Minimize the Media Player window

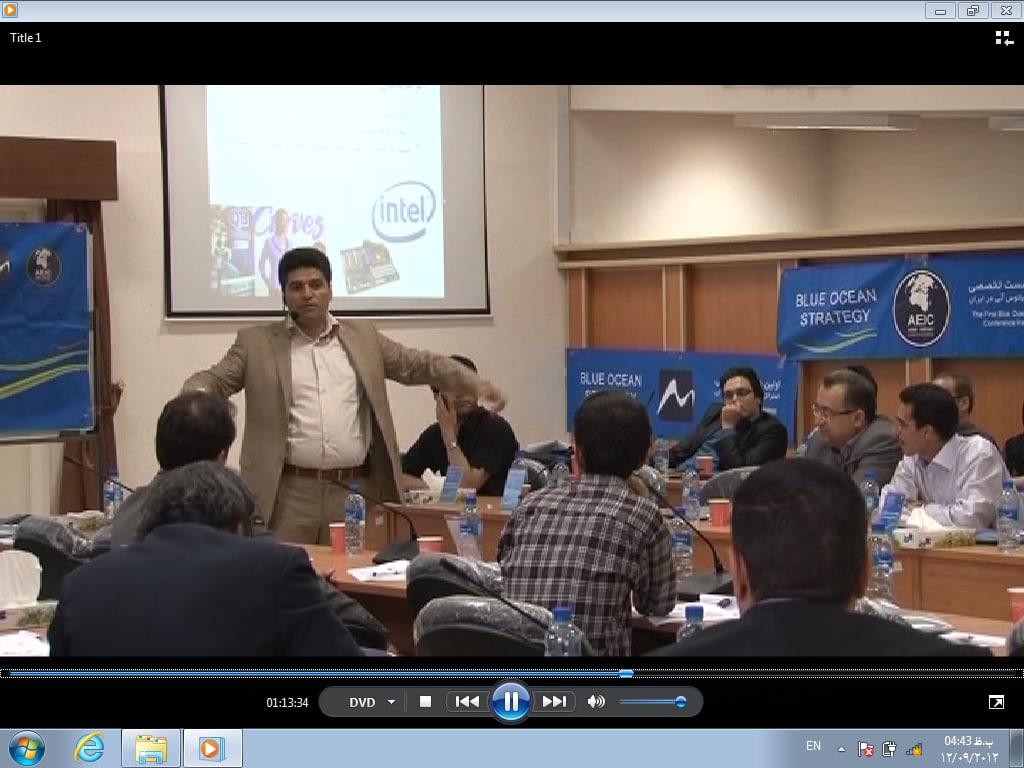pos(940,10)
